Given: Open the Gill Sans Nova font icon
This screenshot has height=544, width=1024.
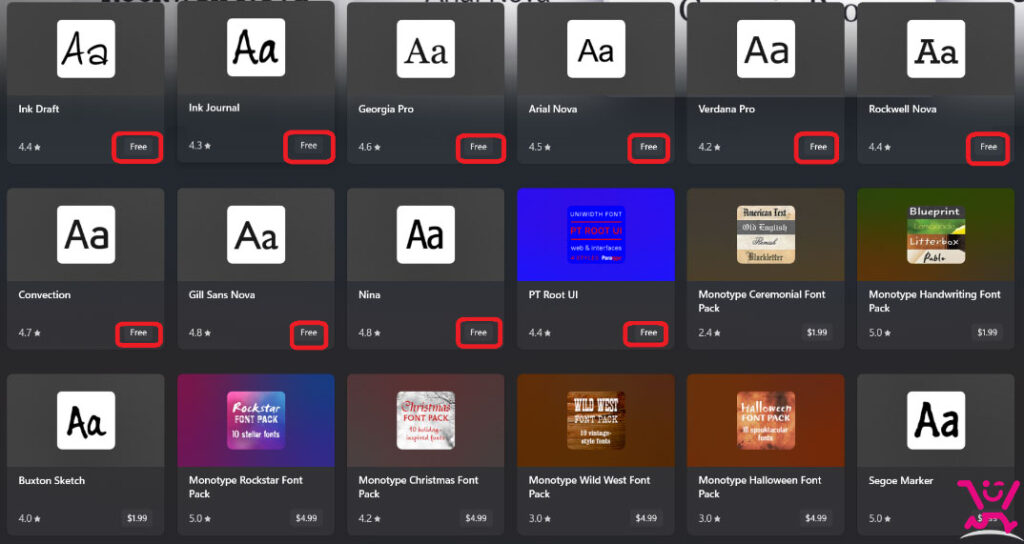Looking at the screenshot, I should tap(256, 235).
